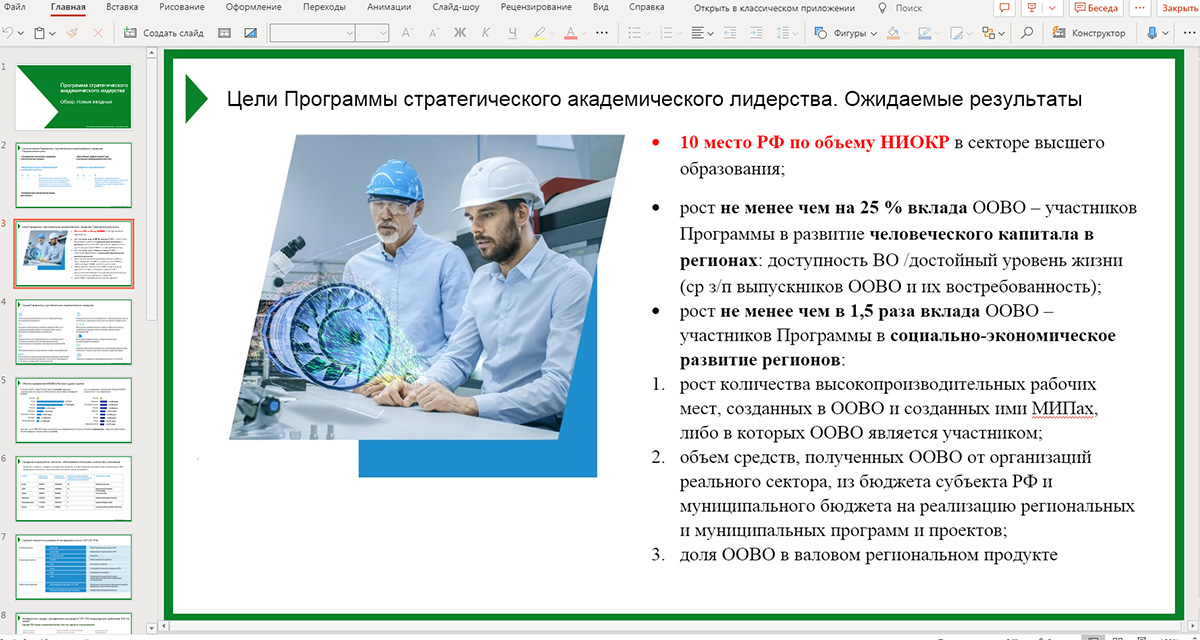Apply the red font color
The width and height of the screenshot is (1200, 640).
(571, 33)
